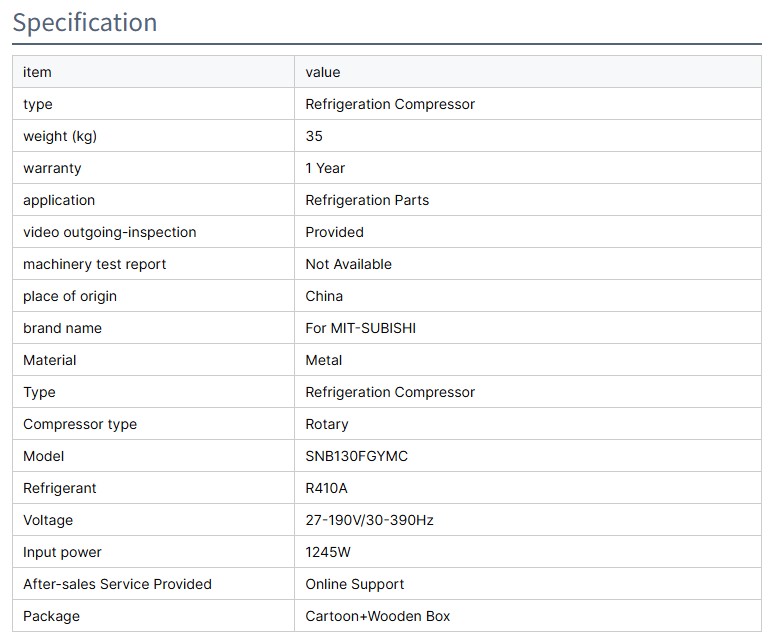The width and height of the screenshot is (774, 642).
Task: Click the 'Cartoon+Wooden Box' package value
Action: 377,616
